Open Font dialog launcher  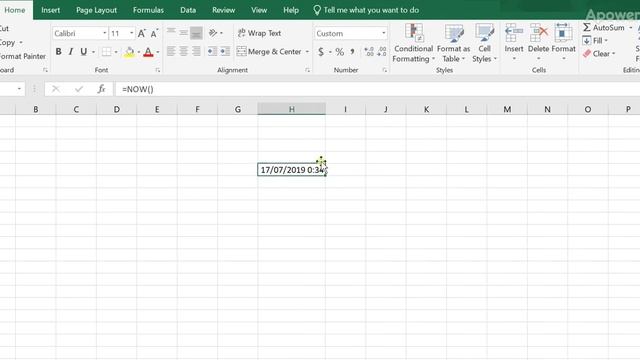(158, 70)
